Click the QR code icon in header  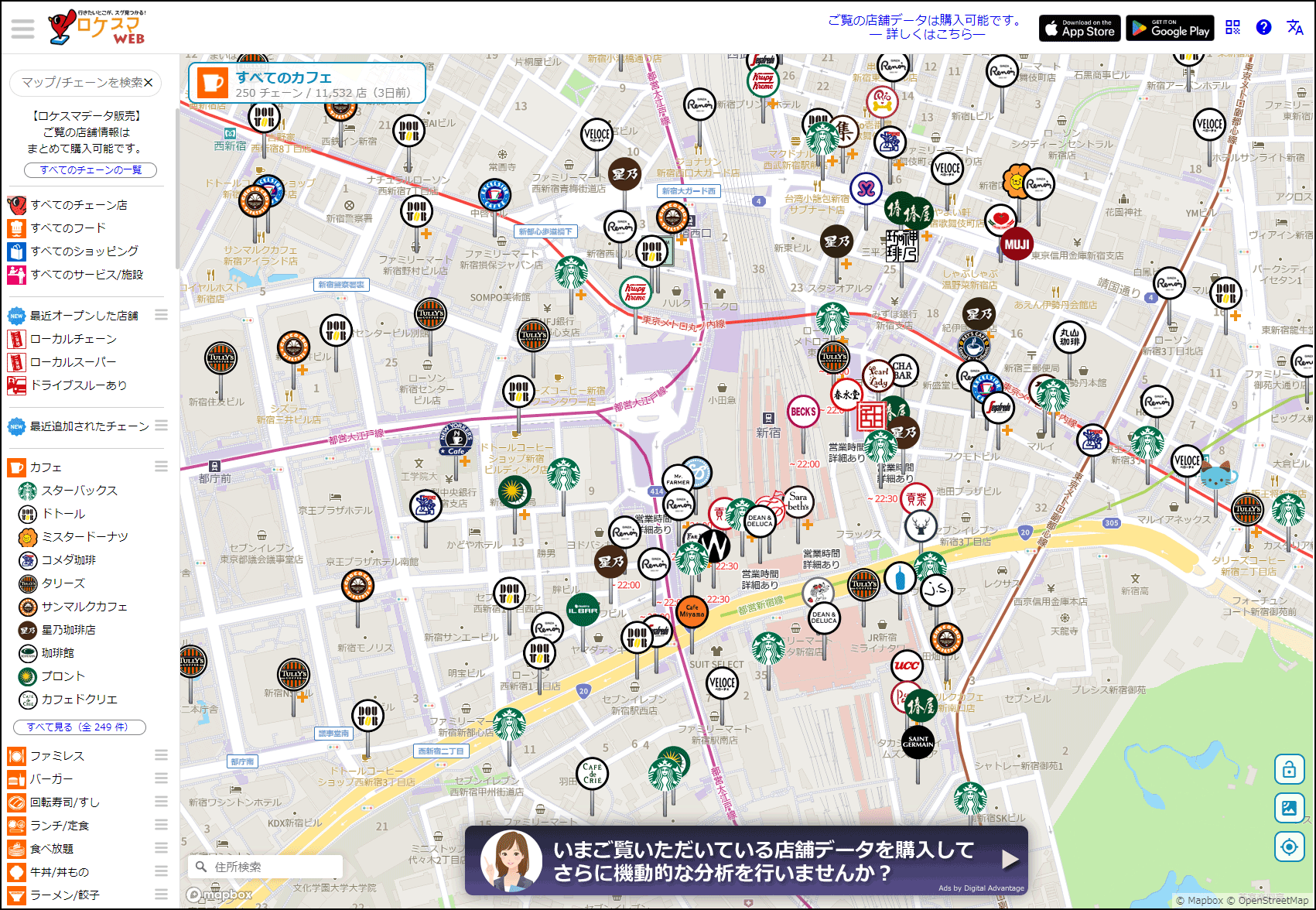(1233, 28)
